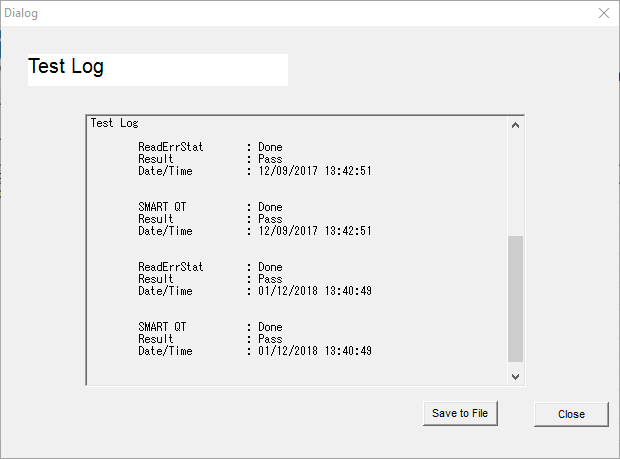620x459 pixels.
Task: Click the Save to File button
Action: pos(460,413)
